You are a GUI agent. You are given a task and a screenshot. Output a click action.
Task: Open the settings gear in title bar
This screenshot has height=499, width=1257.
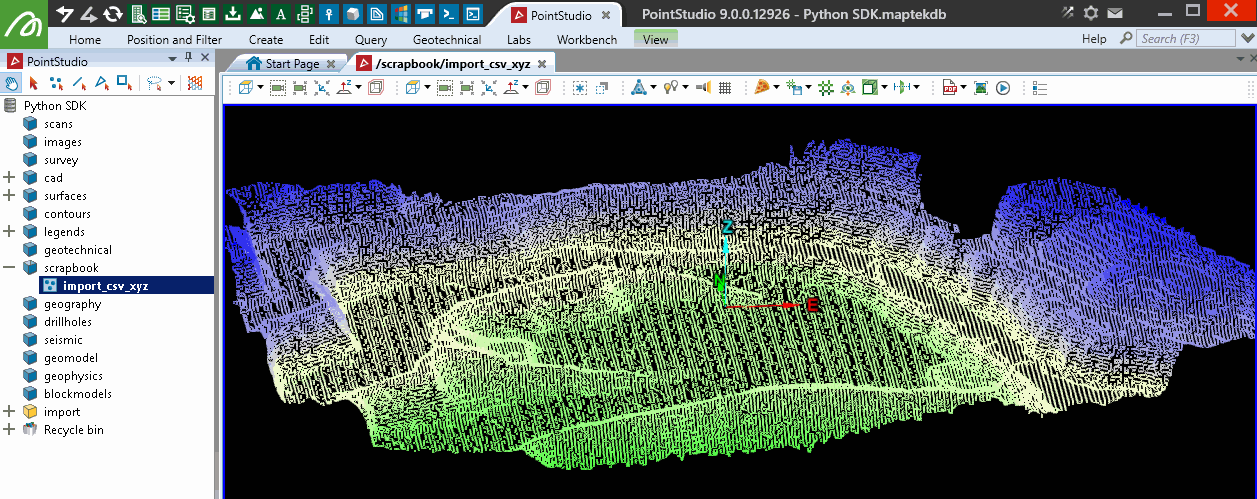(1091, 13)
